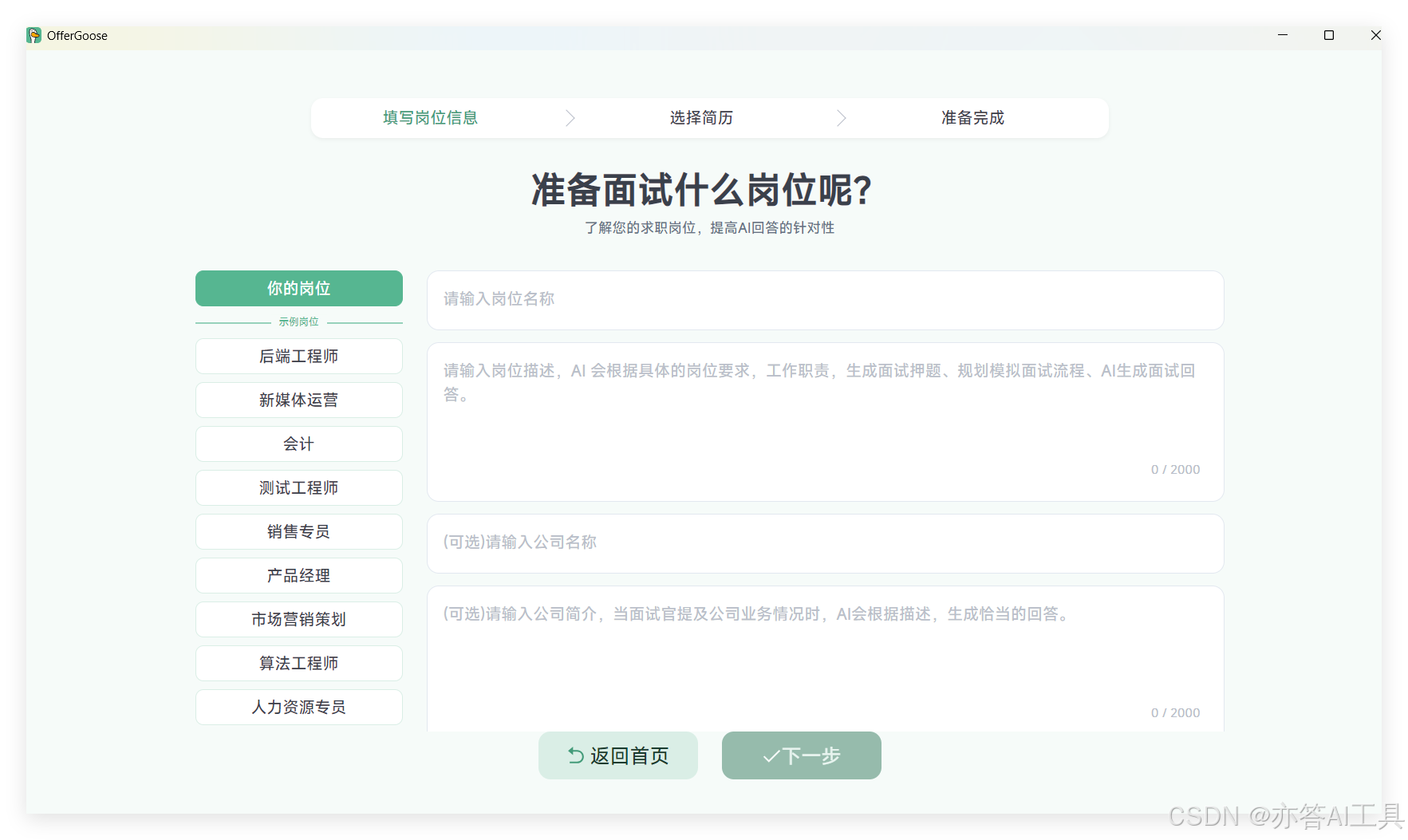1408x840 pixels.
Task: Select the 算法工程师 example position
Action: point(298,663)
